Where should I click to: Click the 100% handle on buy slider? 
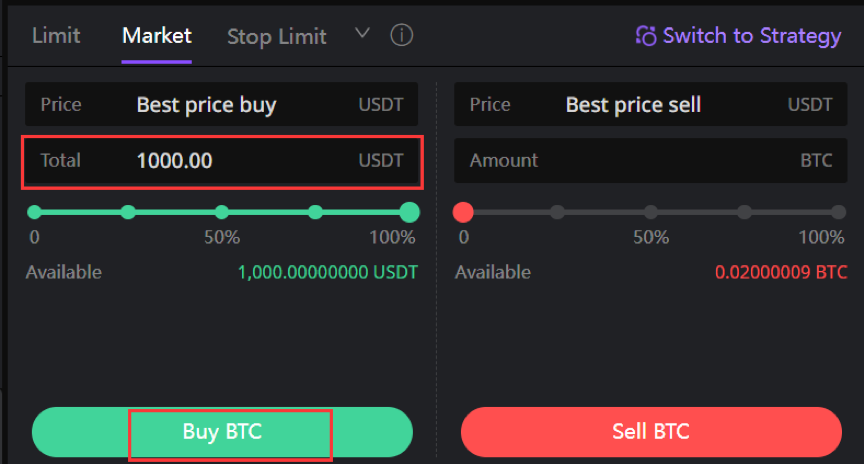(x=409, y=212)
